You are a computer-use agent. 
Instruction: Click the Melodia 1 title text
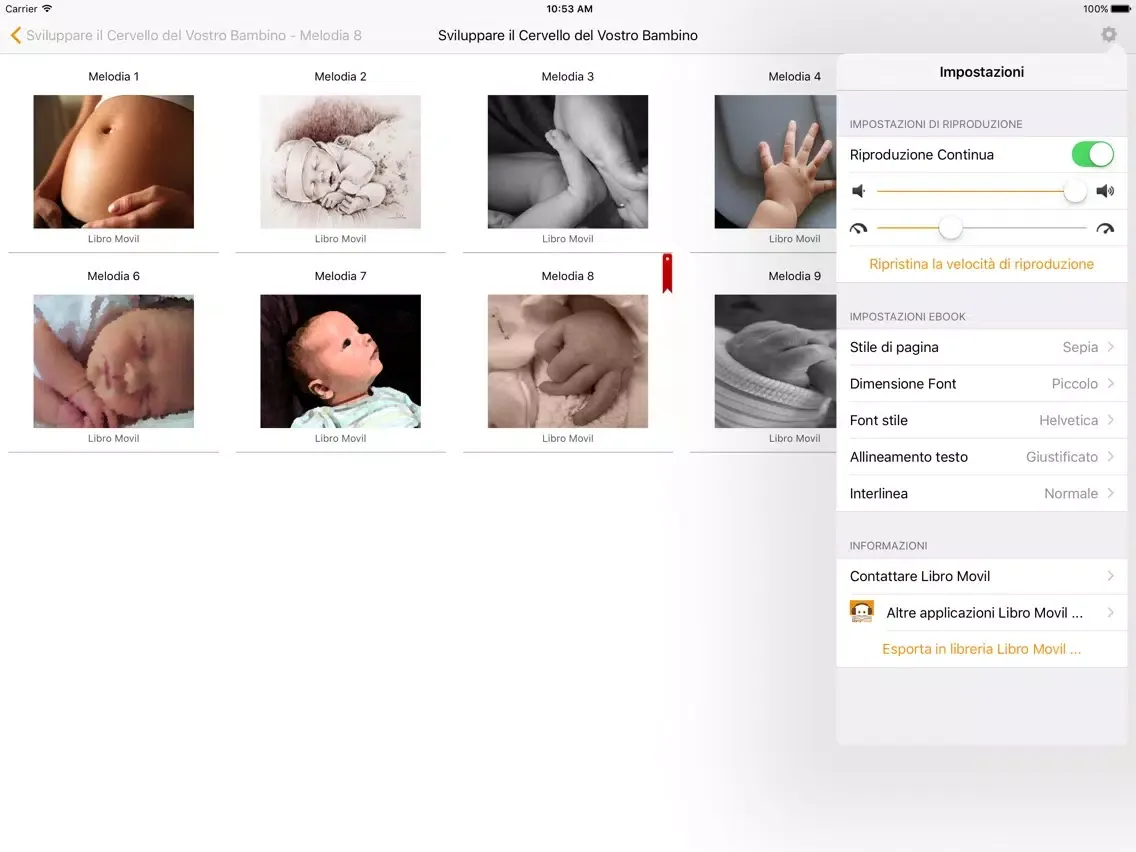[114, 77]
